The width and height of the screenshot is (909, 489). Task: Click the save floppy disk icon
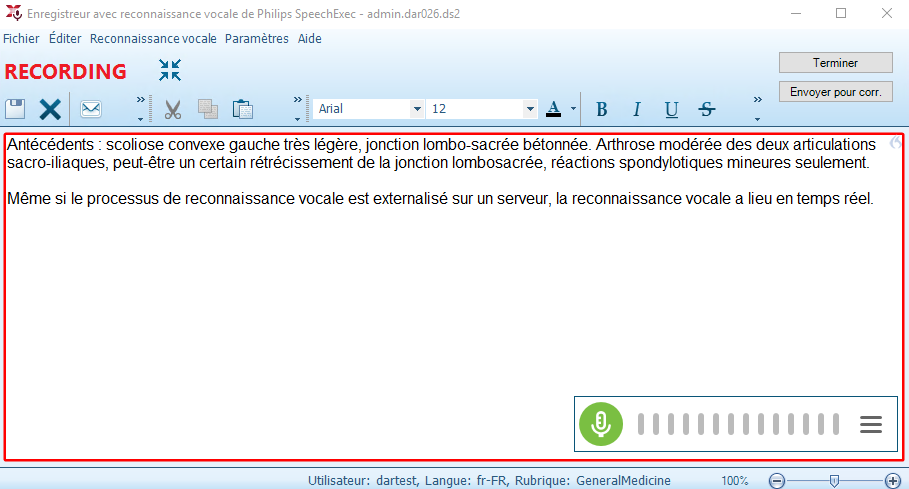[x=16, y=109]
